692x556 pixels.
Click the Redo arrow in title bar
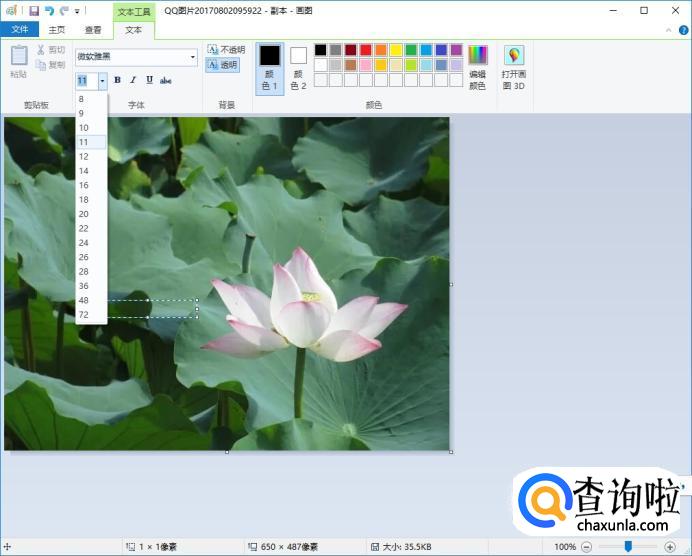pos(64,11)
